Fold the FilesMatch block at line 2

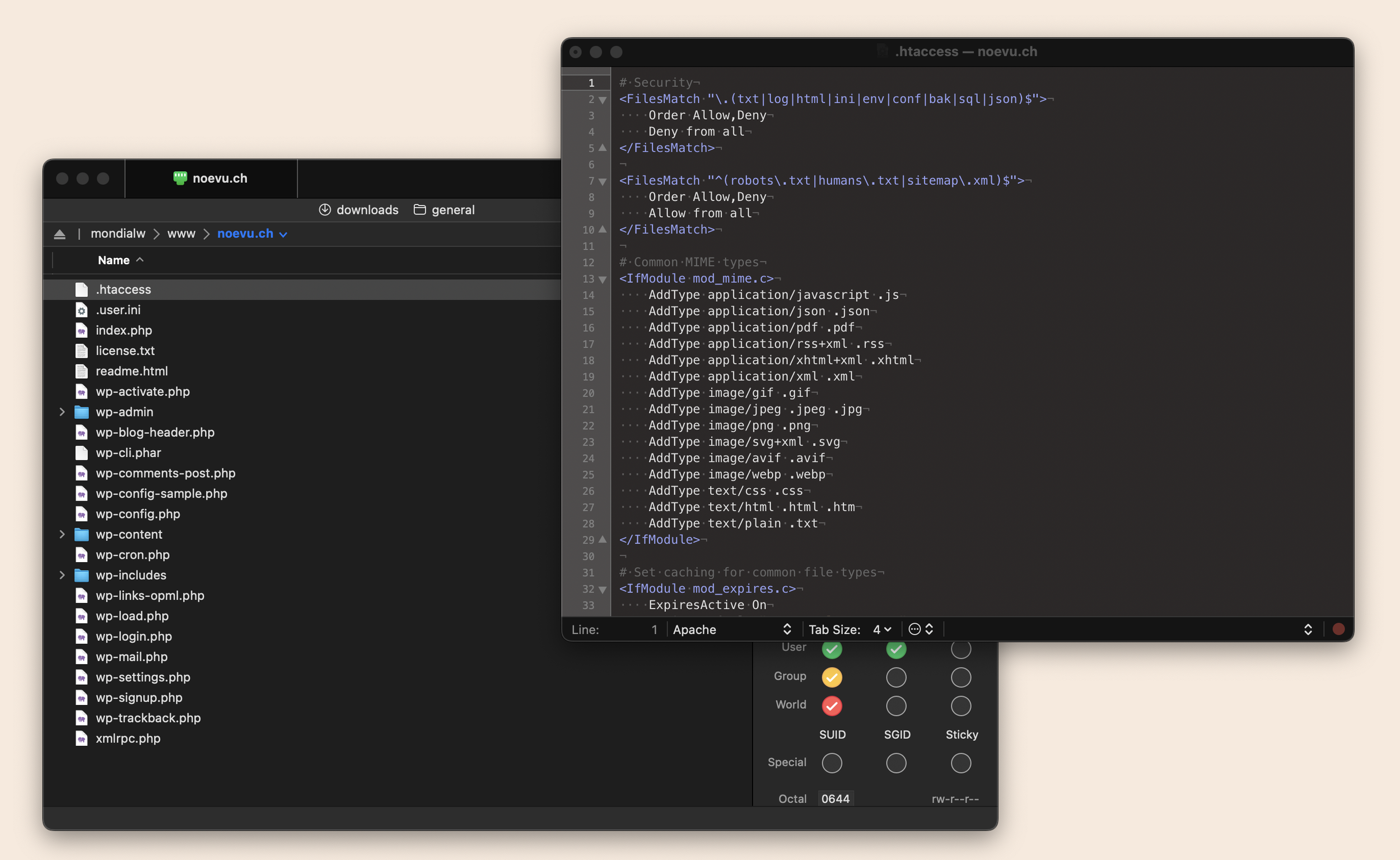tap(603, 100)
